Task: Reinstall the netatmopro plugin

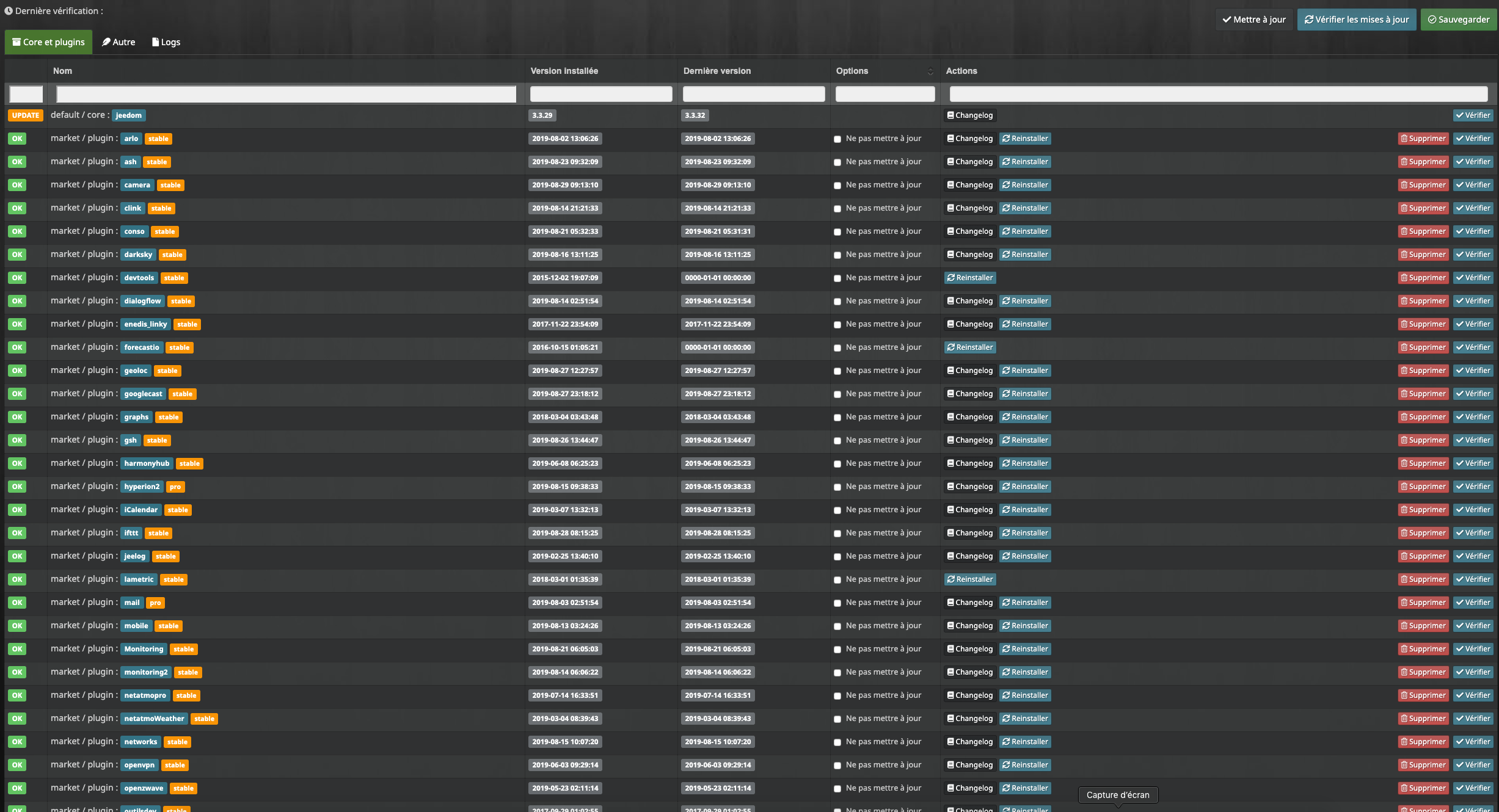Action: point(1025,695)
